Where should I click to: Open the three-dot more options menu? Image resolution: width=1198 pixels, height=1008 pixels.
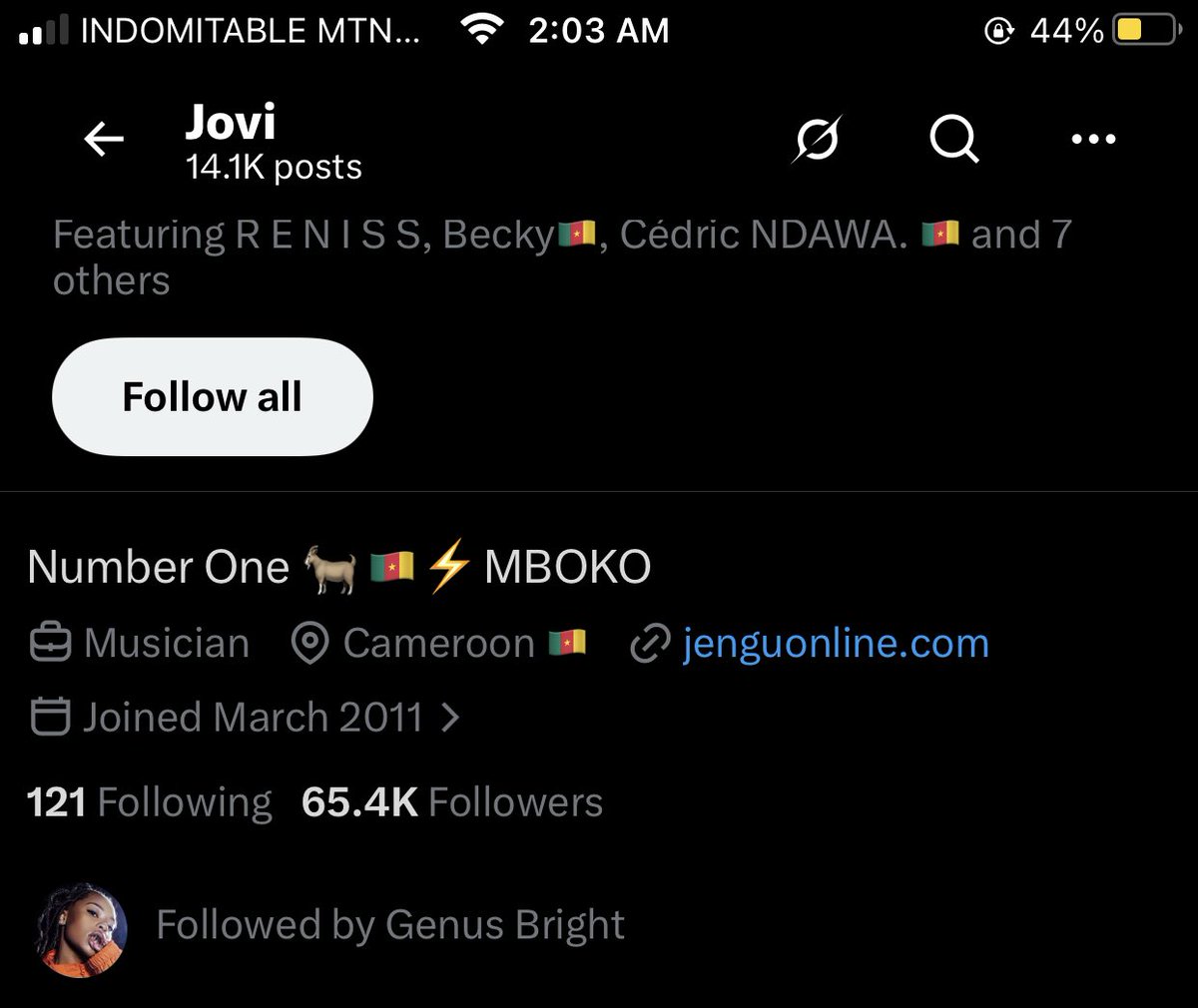1093,139
